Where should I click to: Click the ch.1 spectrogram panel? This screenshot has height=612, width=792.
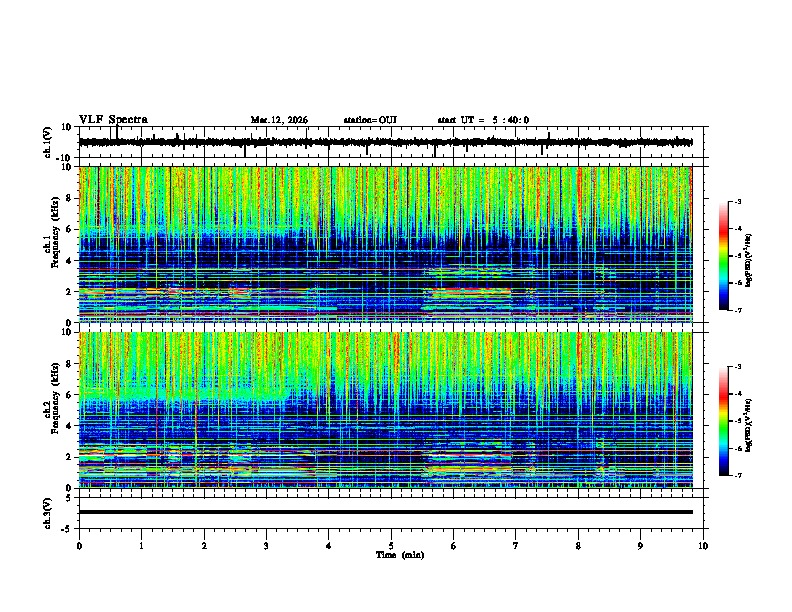coord(385,244)
